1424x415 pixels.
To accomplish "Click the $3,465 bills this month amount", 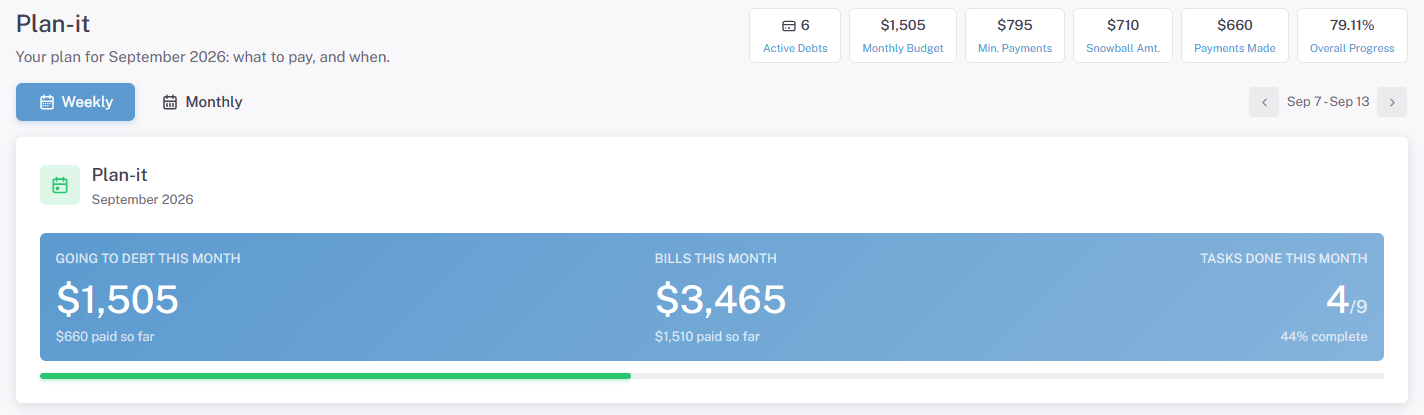I will (x=720, y=299).
